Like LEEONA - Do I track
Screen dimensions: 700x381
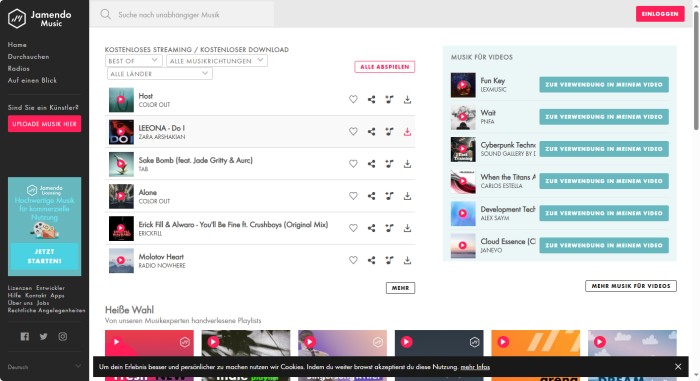(x=353, y=131)
